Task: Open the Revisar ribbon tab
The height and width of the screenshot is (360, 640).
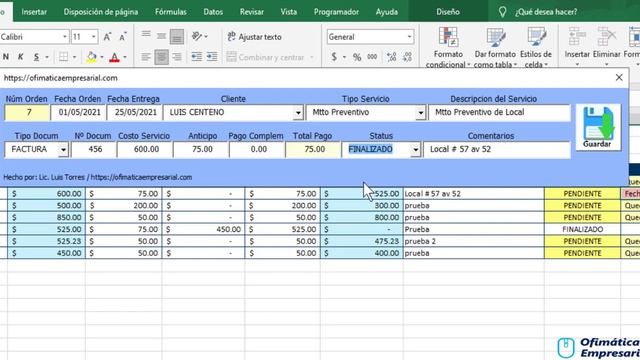Action: (252, 12)
